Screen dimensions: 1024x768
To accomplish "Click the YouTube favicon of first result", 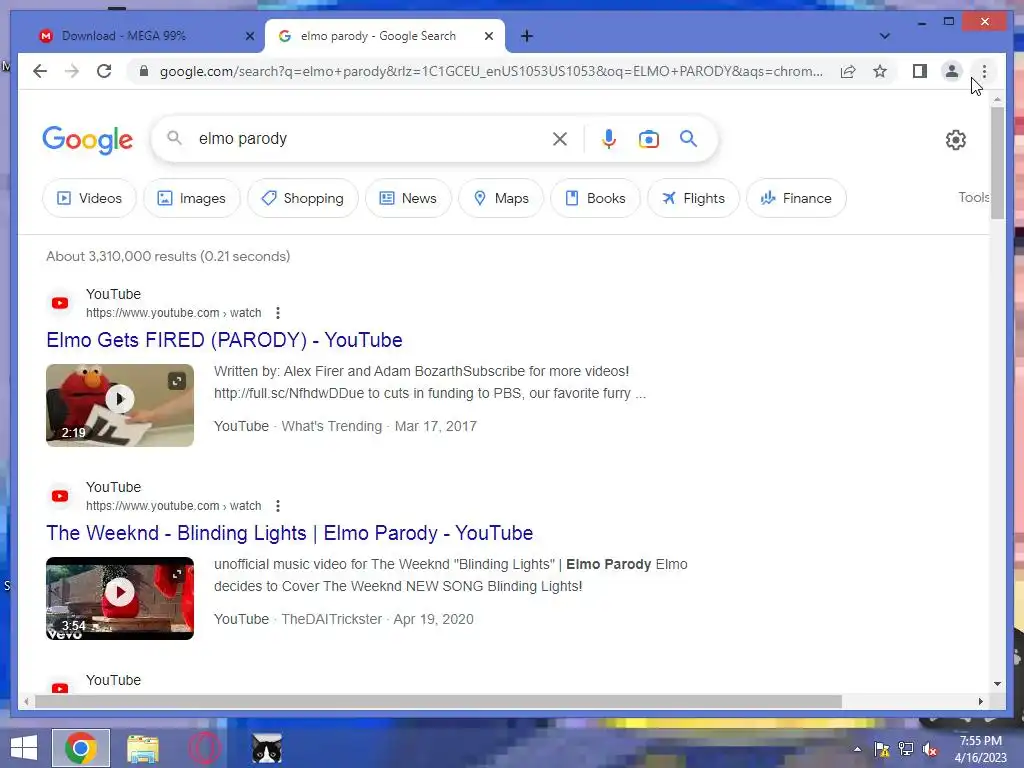I will [x=60, y=303].
